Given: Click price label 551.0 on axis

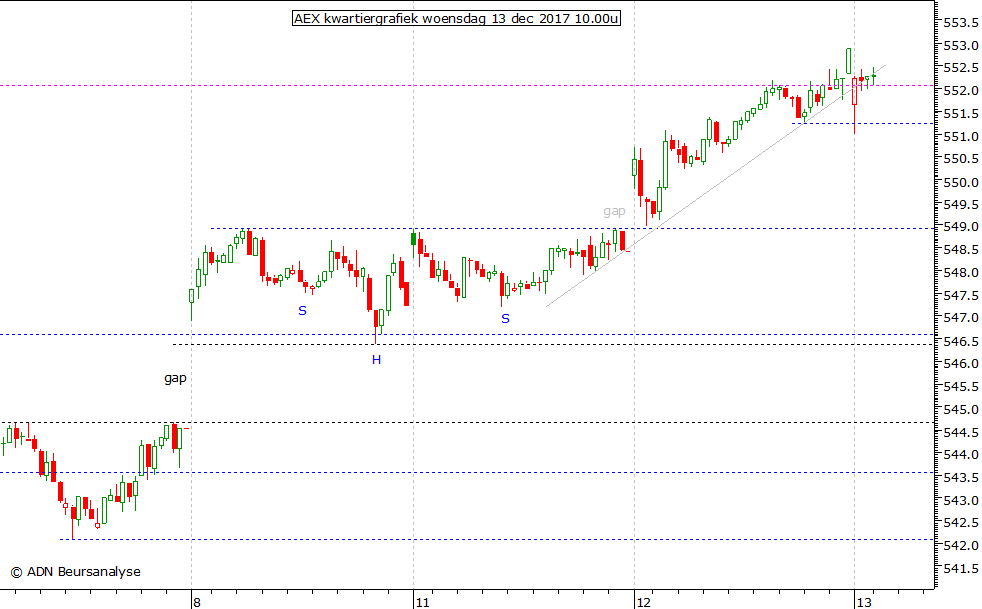Looking at the screenshot, I should tap(961, 137).
